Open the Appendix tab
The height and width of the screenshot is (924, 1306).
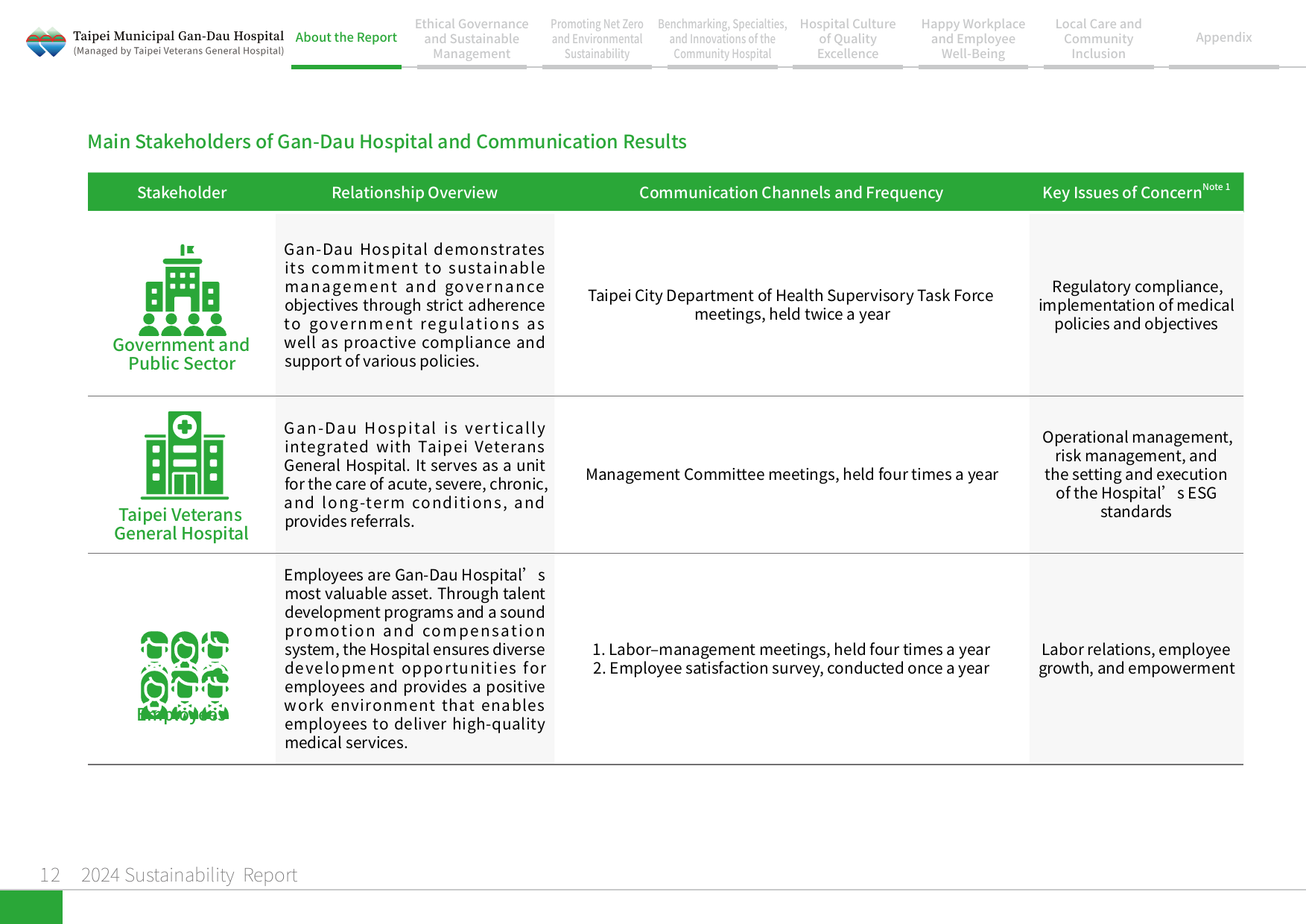[x=1223, y=37]
